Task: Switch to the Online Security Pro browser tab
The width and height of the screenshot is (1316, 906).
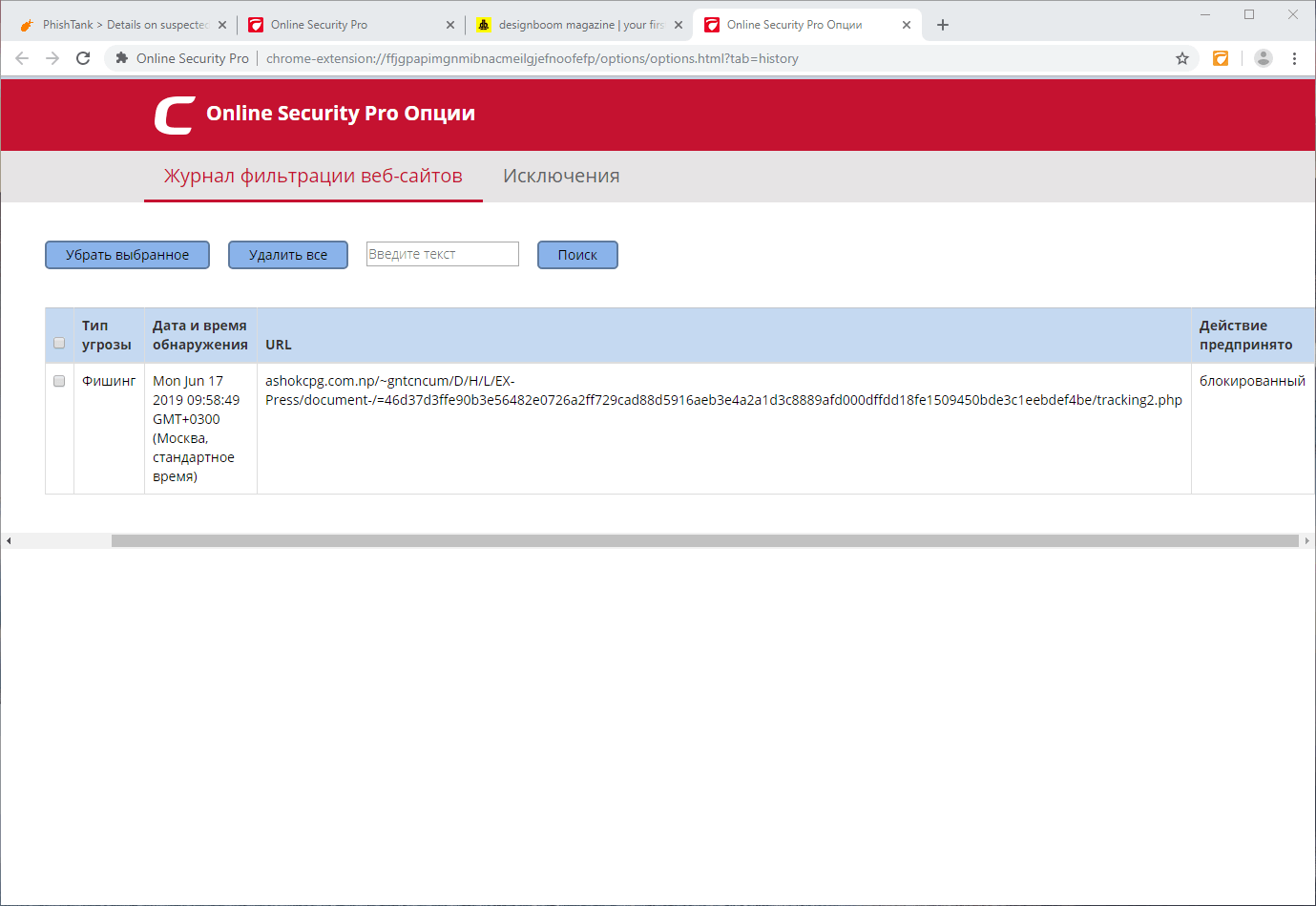Action: [x=350, y=25]
